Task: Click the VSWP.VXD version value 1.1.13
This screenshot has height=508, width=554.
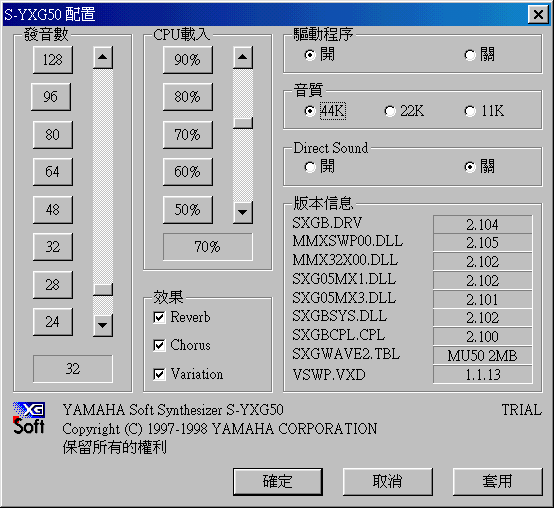Action: click(483, 374)
